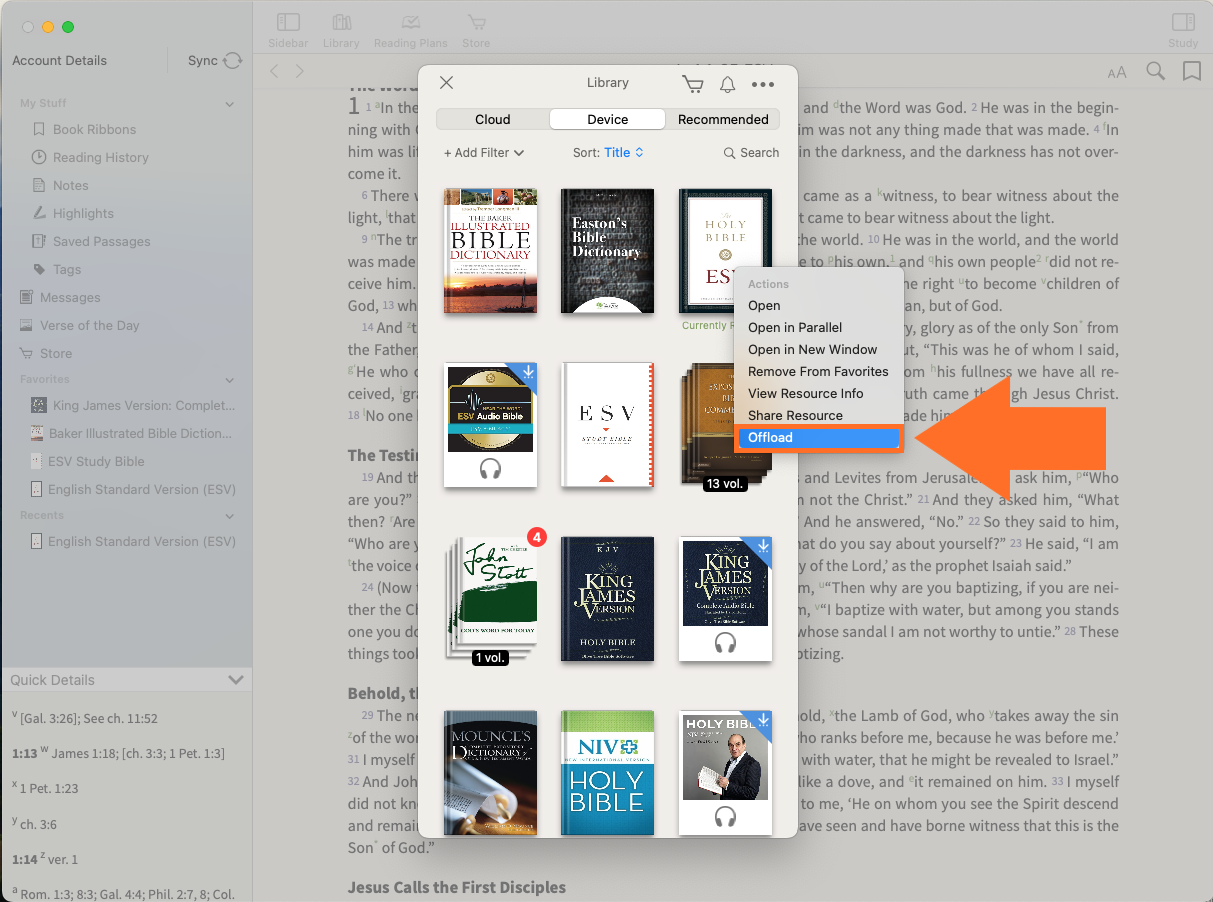Open Verse of the Day
This screenshot has height=902, width=1213.
pyautogui.click(x=89, y=326)
